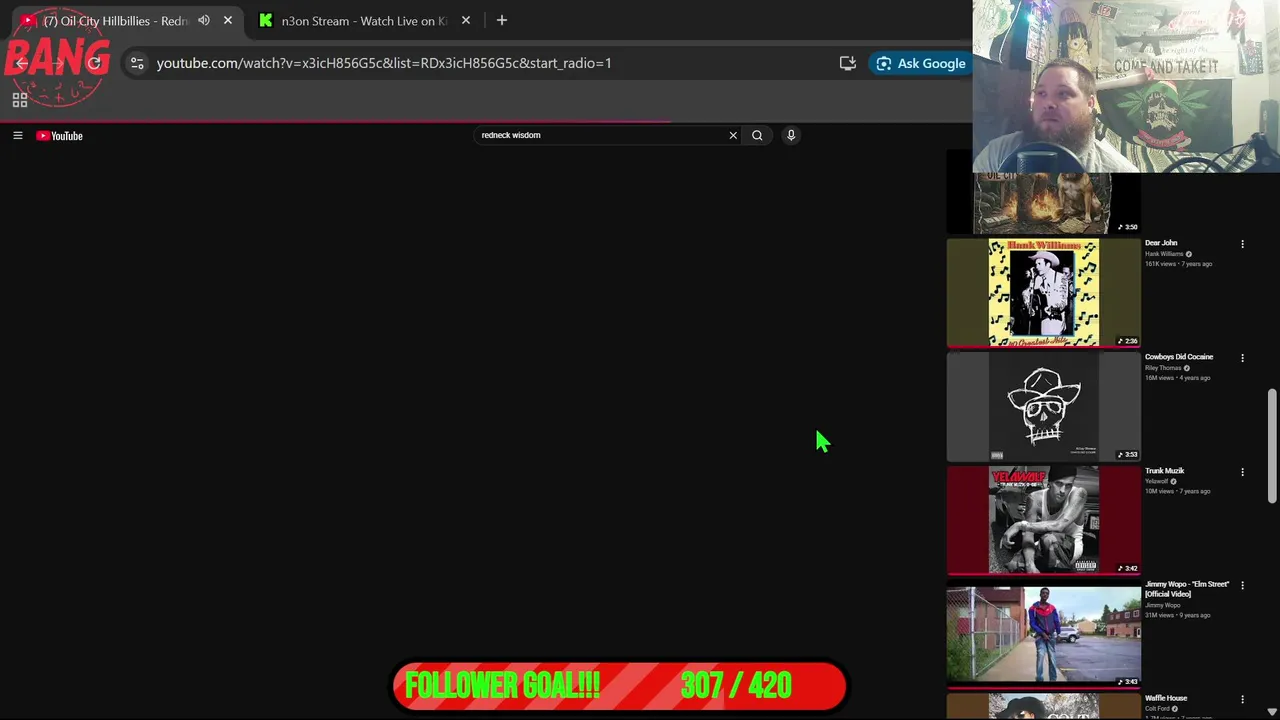Start voice search with the microphone icon
The width and height of the screenshot is (1280, 720).
click(791, 135)
